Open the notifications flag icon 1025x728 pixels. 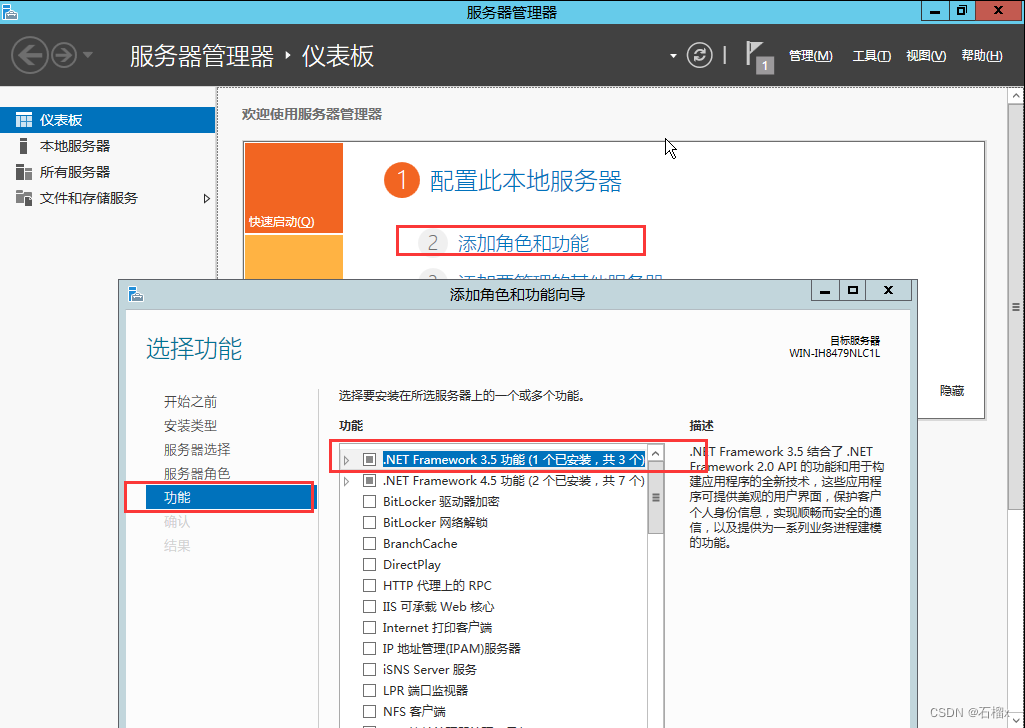[x=758, y=56]
